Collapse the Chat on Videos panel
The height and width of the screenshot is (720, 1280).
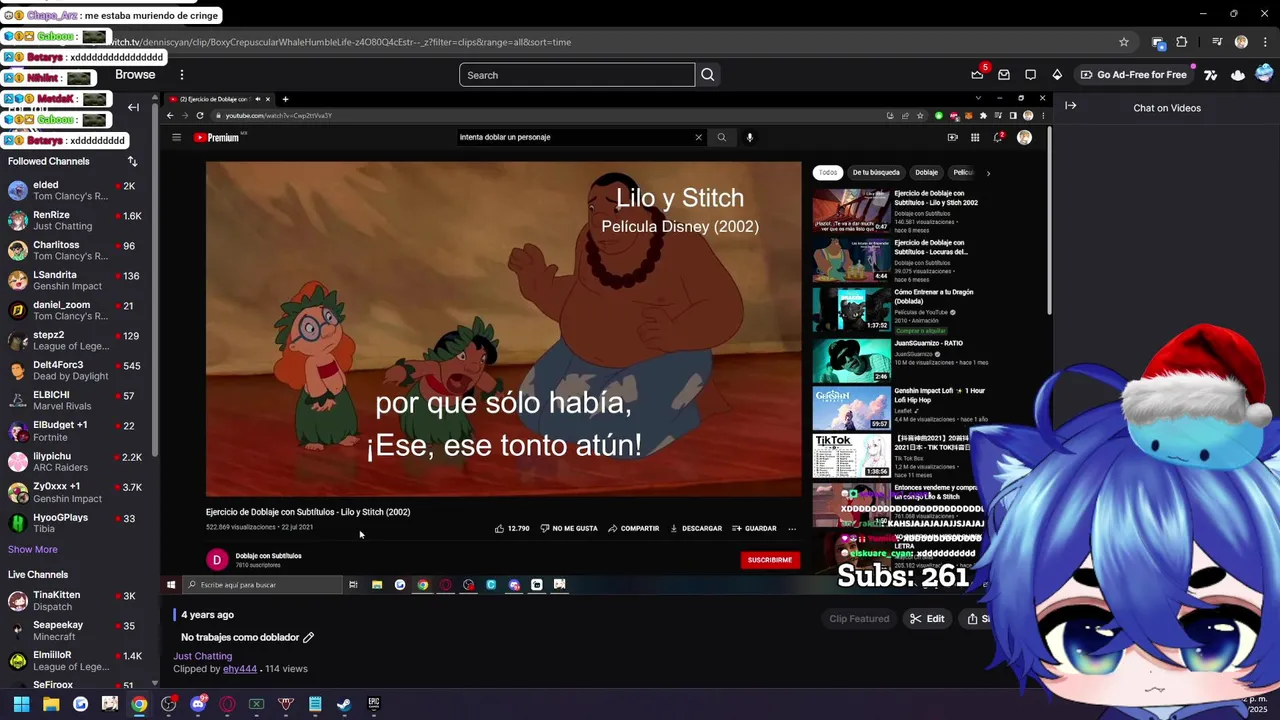pyautogui.click(x=1070, y=106)
